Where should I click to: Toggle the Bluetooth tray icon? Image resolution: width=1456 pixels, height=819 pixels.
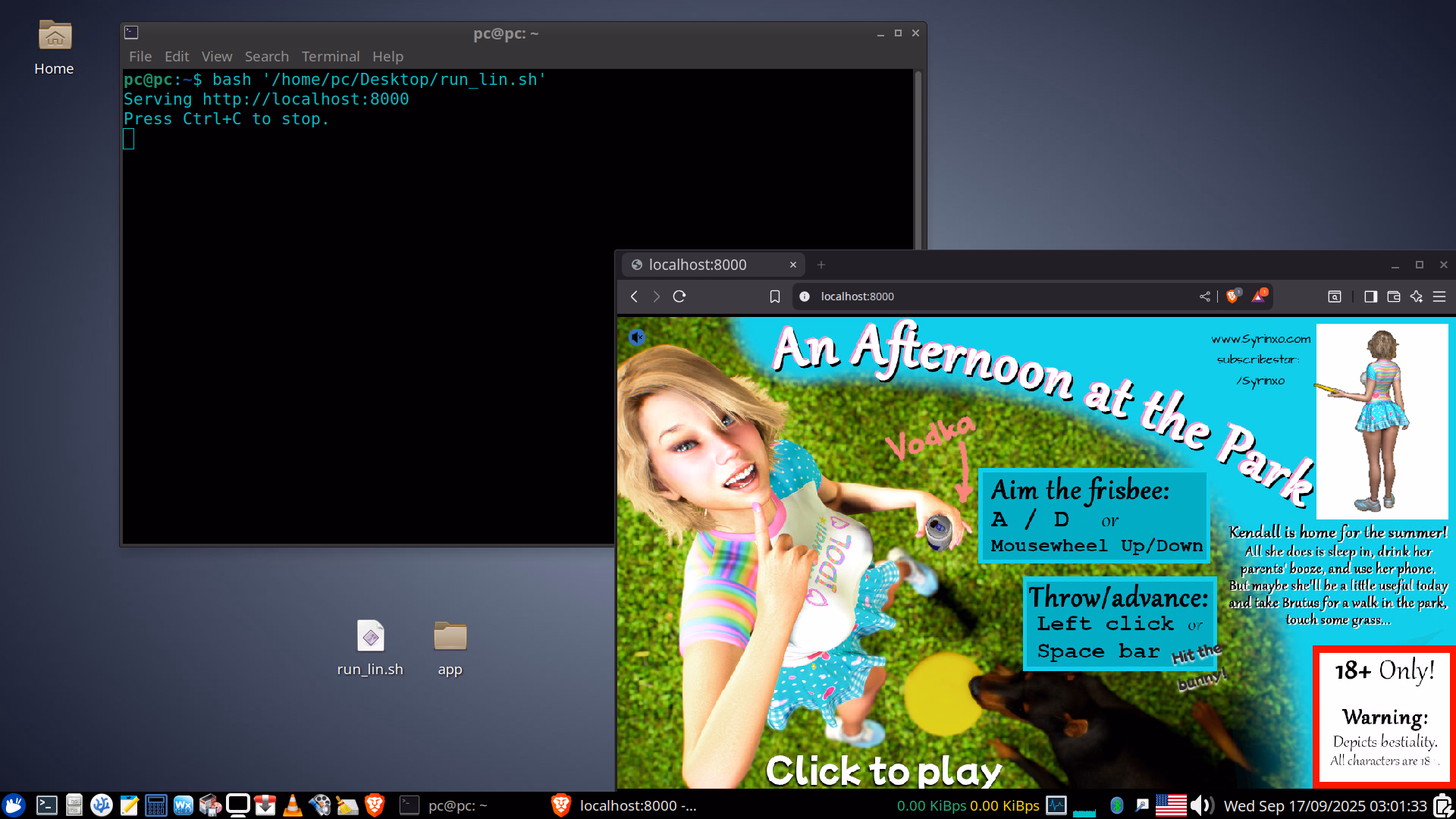[1116, 805]
